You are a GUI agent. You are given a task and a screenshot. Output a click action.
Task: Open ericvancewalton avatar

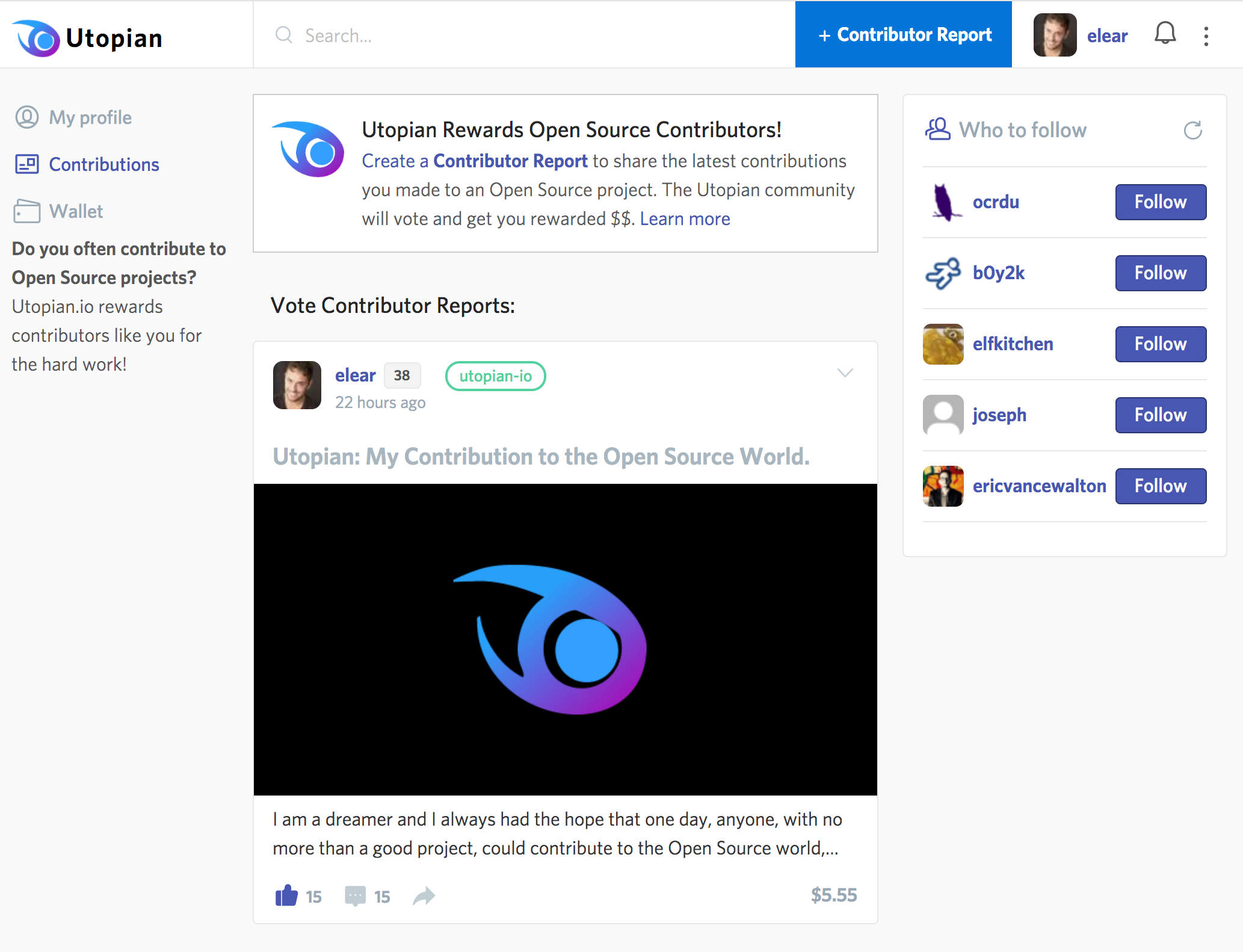click(943, 486)
